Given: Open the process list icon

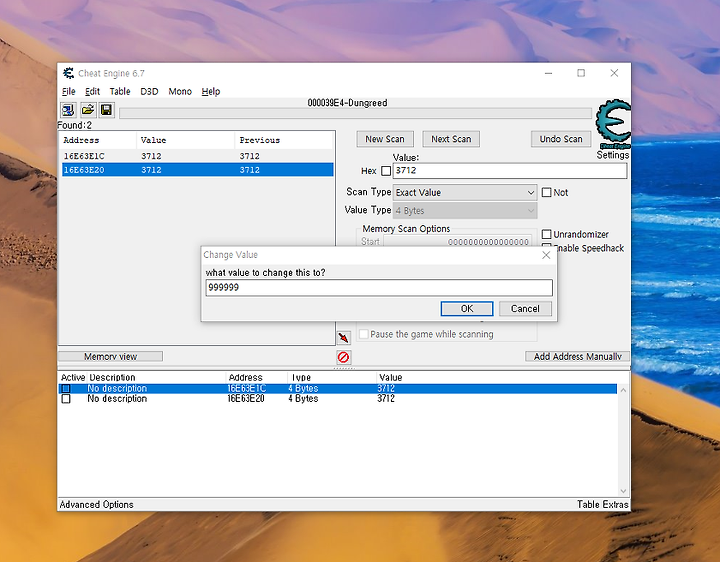Looking at the screenshot, I should click(x=68, y=110).
